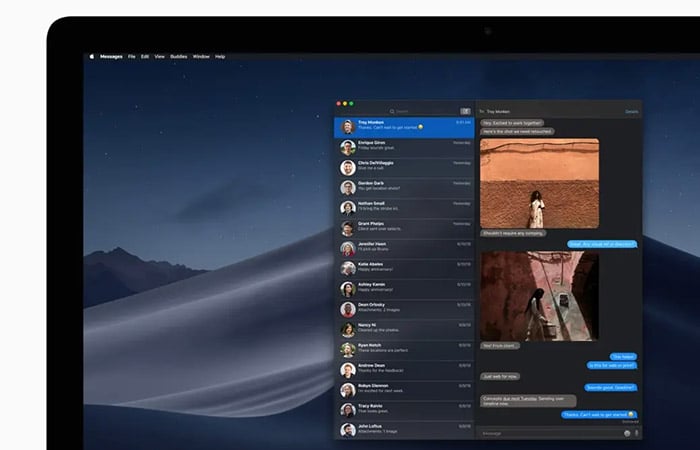Open the Andrew Dean conversation
700x450 pixels.
coord(404,371)
